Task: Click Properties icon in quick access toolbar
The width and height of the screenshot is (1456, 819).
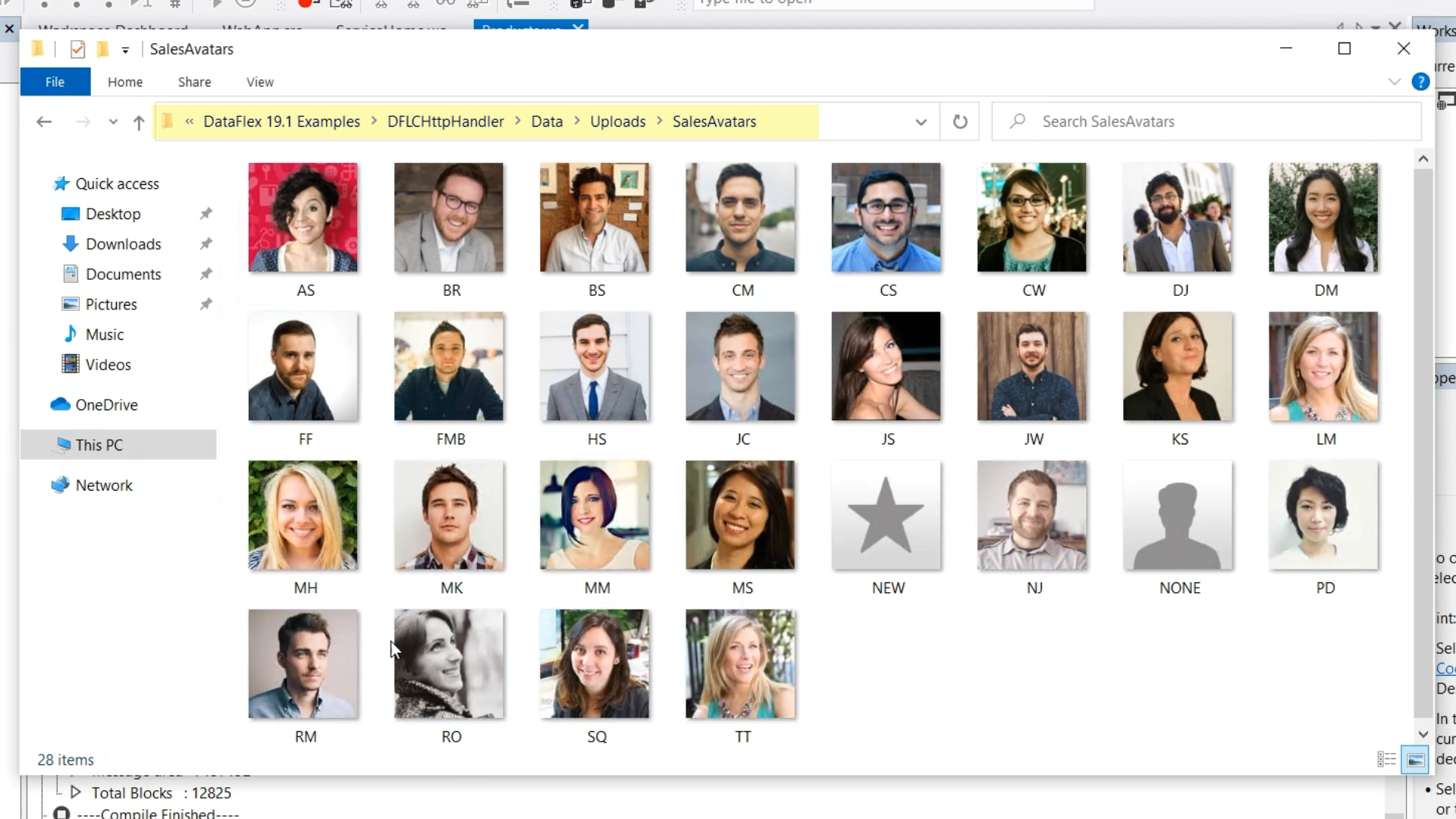Action: (77, 49)
